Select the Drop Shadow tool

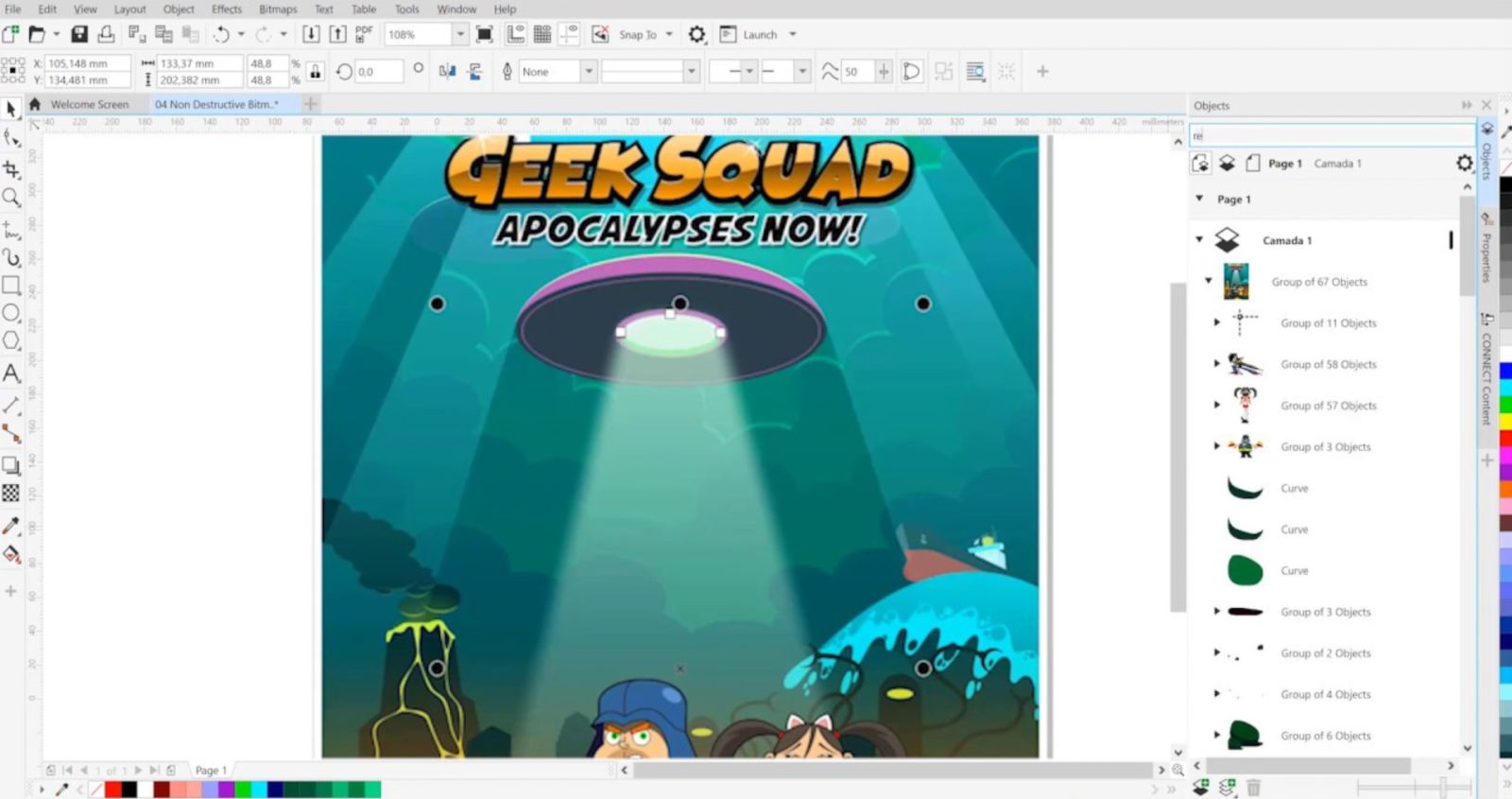[11, 464]
